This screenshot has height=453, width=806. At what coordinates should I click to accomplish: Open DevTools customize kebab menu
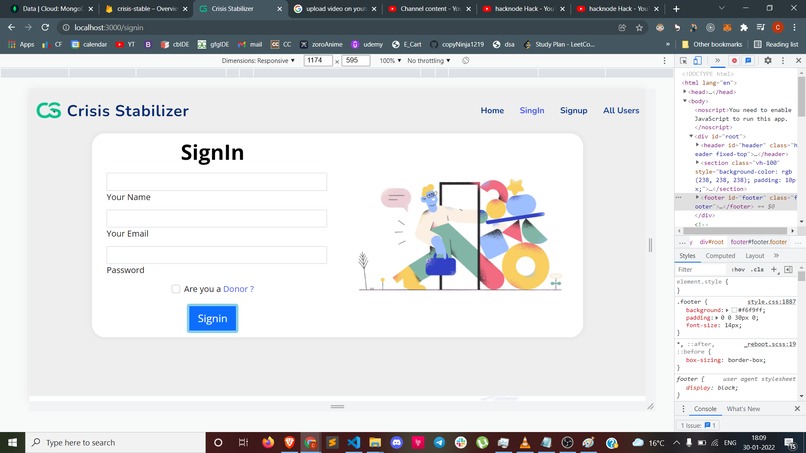pos(783,61)
